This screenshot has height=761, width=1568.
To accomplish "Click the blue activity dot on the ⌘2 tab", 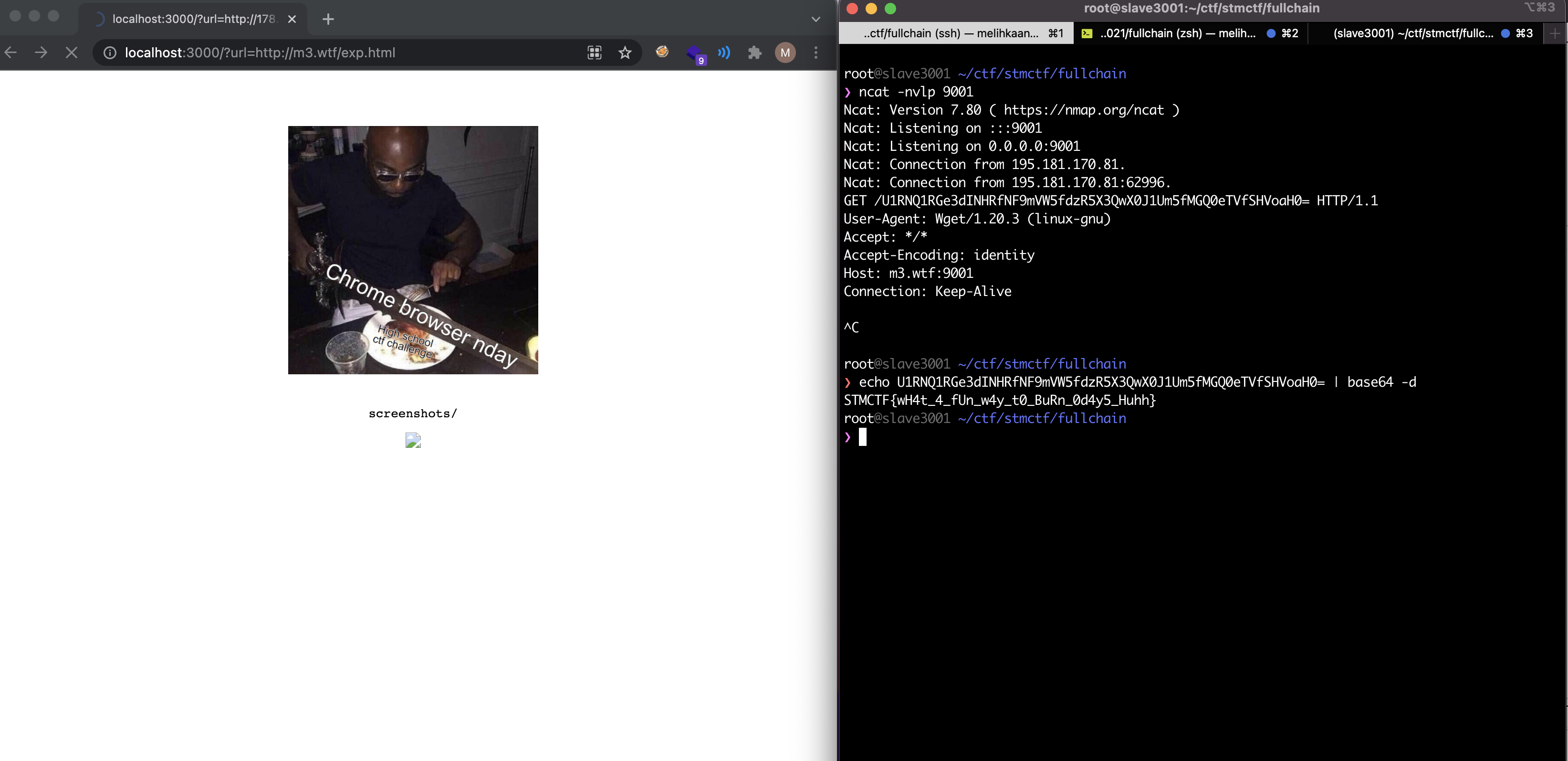I will [1271, 33].
